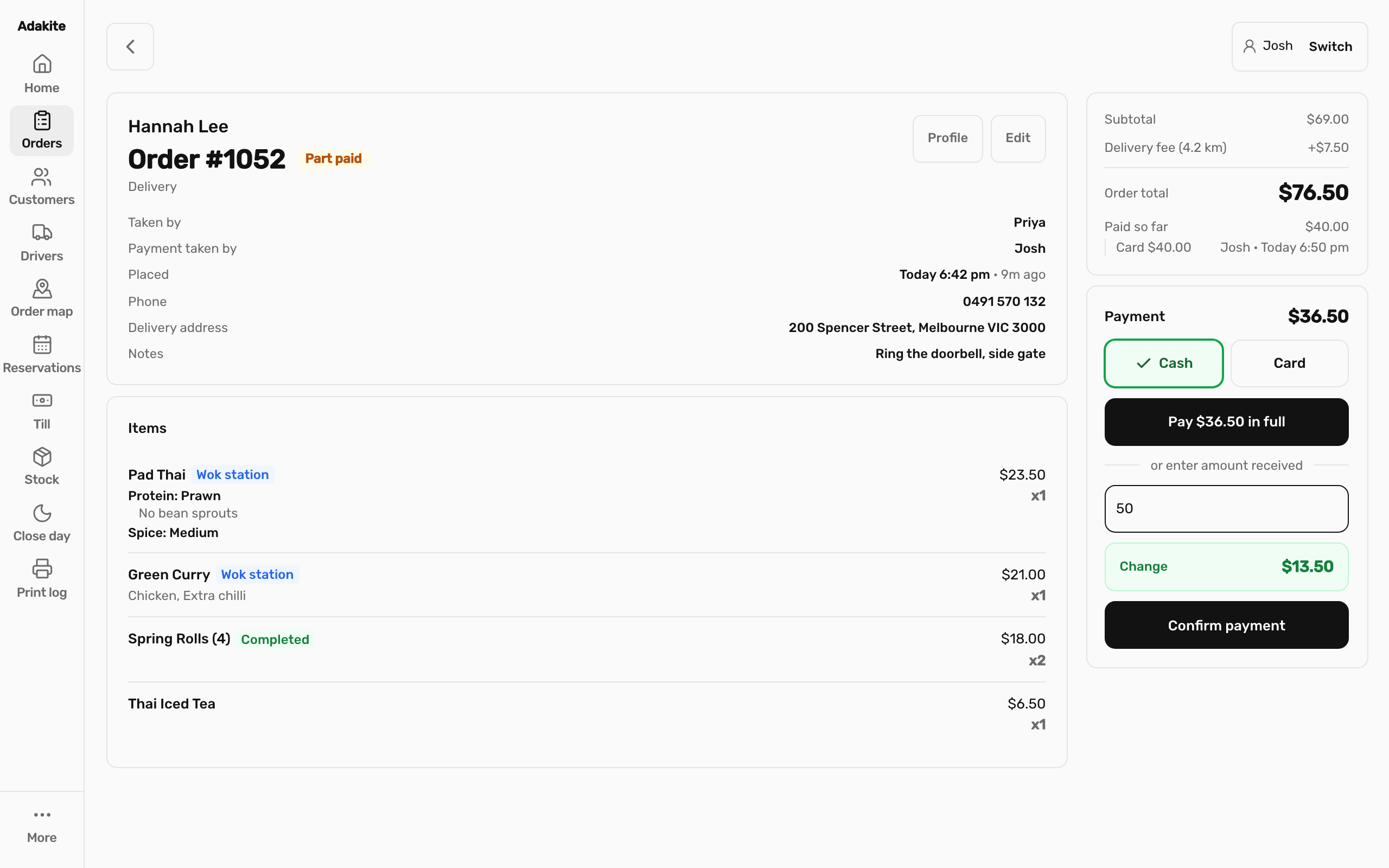The height and width of the screenshot is (868, 1389).
Task: Open the Drivers truck icon
Action: [42, 233]
